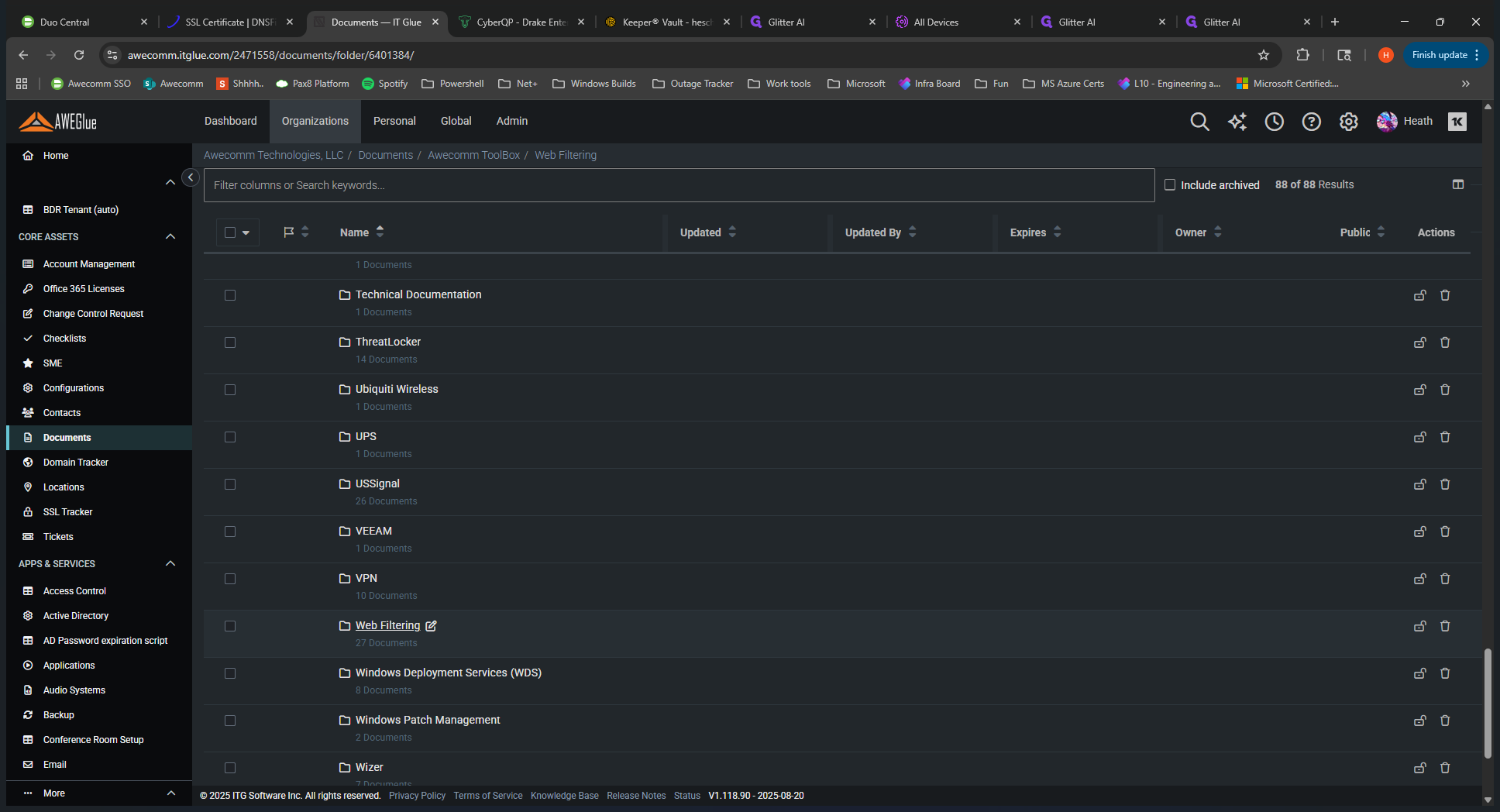Sort the table by Owner column

pos(1199,232)
